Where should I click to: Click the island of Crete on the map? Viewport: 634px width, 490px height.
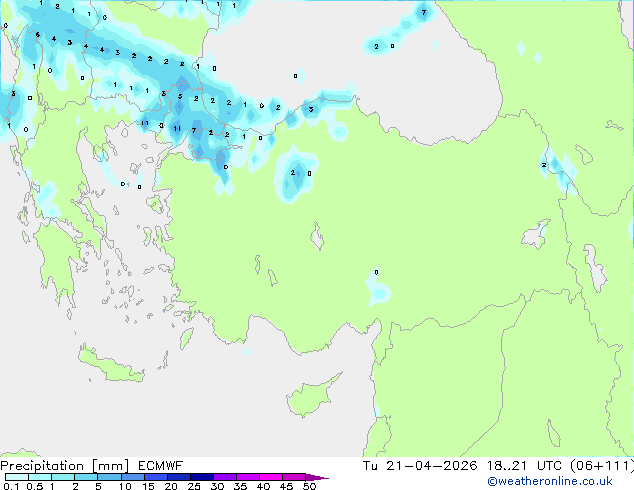click(111, 365)
